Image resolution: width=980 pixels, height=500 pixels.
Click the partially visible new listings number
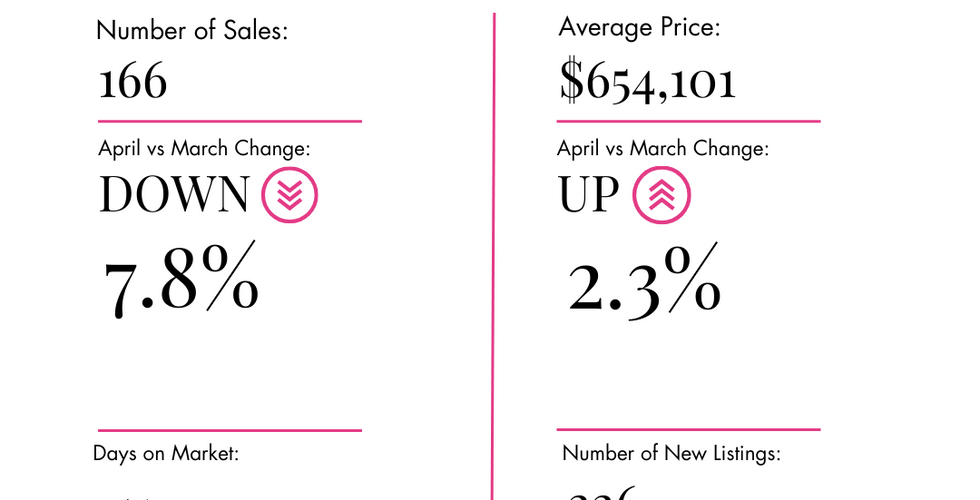[601, 492]
